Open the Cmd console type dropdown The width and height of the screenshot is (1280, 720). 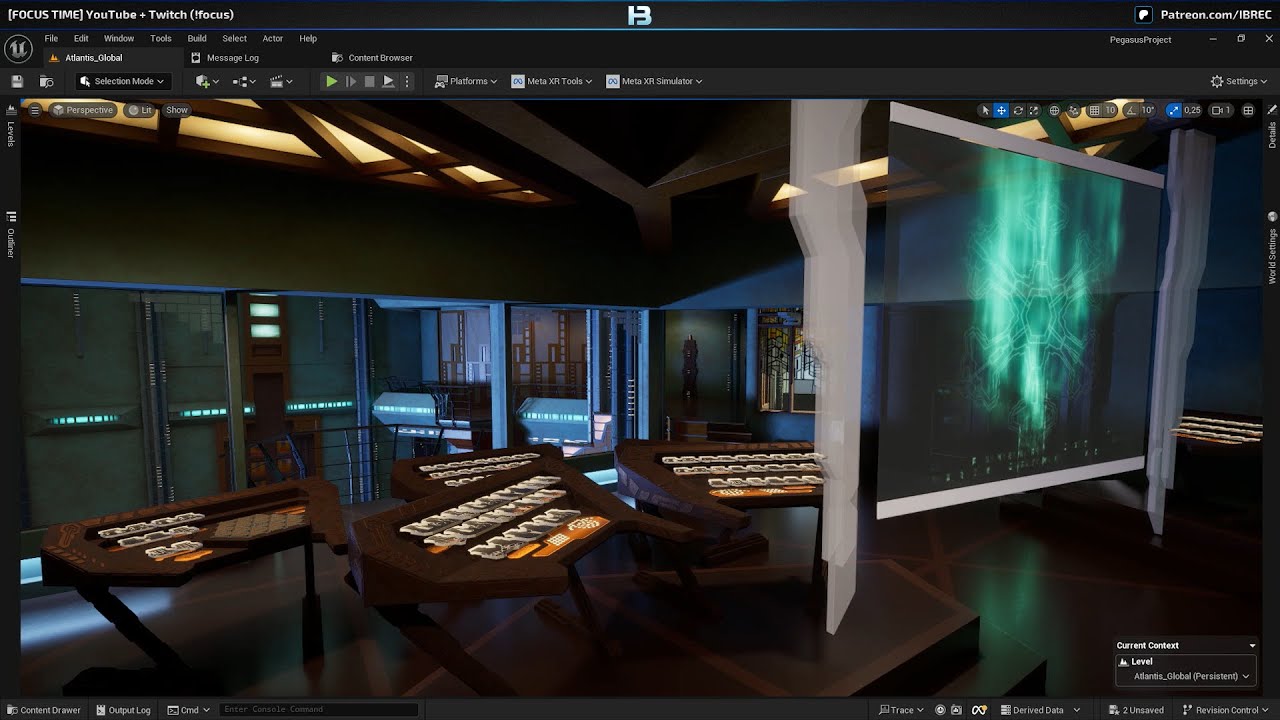click(x=188, y=710)
